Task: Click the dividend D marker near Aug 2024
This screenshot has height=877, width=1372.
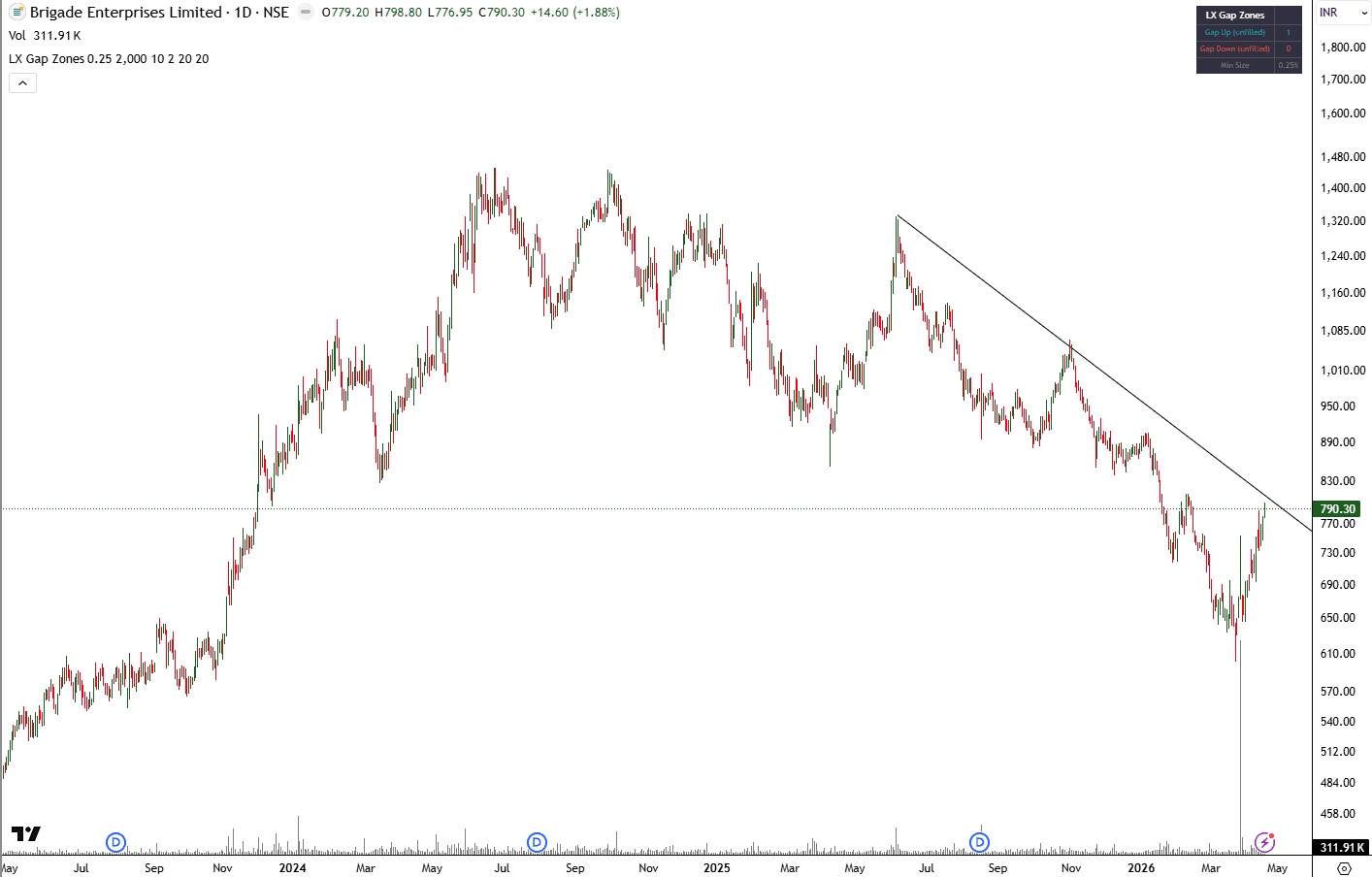Action: pyautogui.click(x=538, y=842)
